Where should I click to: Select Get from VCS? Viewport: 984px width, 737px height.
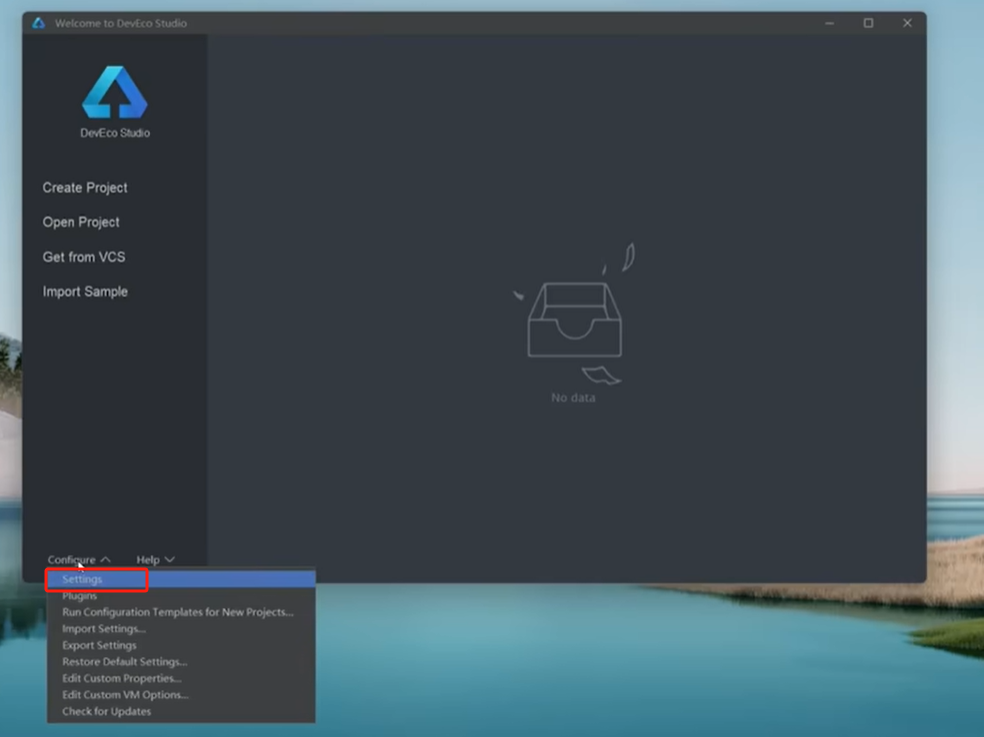(x=84, y=257)
